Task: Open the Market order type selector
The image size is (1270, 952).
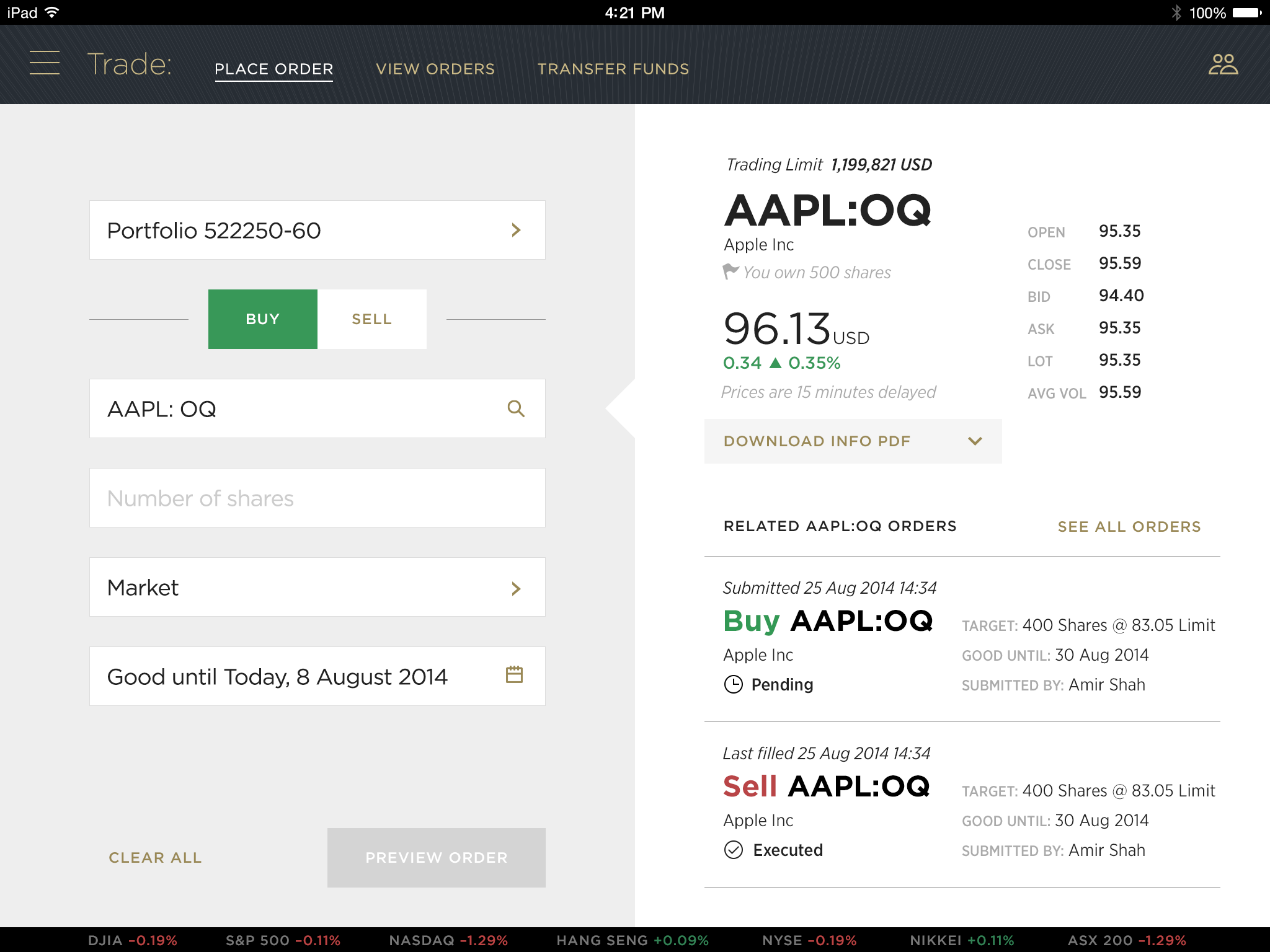Action: pos(317,587)
